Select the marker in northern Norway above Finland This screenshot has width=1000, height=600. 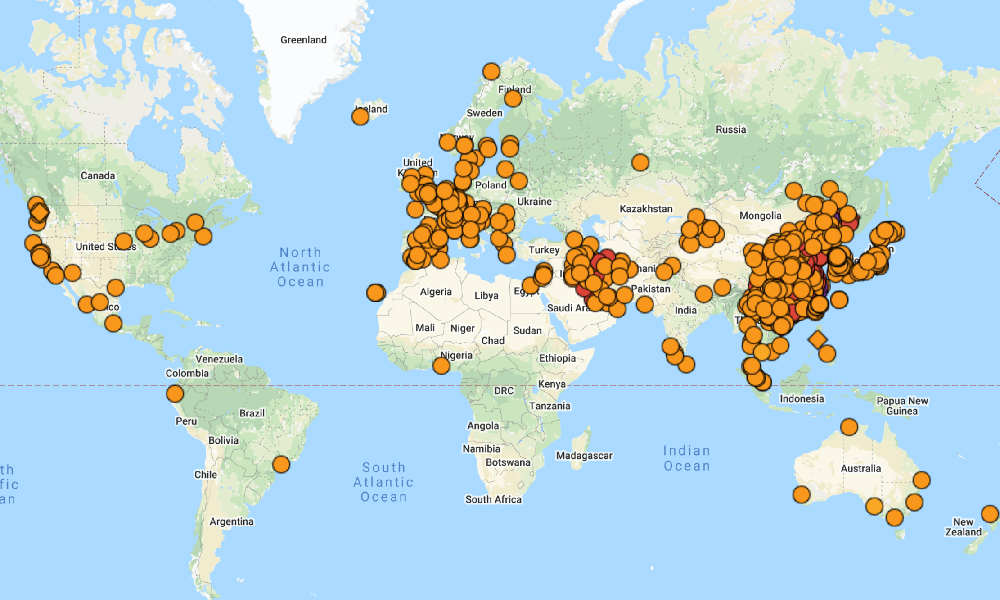click(x=491, y=71)
